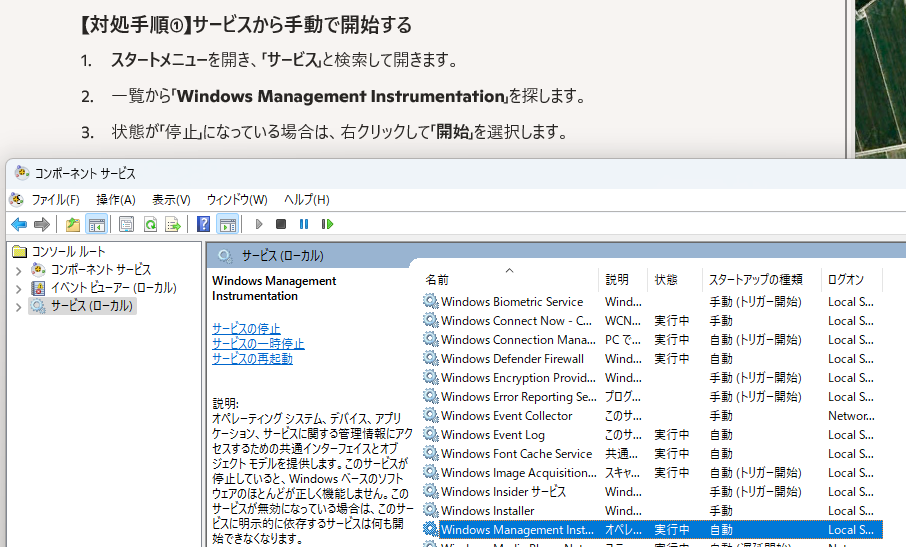Click the Forward arrow toolbar icon

click(42, 224)
